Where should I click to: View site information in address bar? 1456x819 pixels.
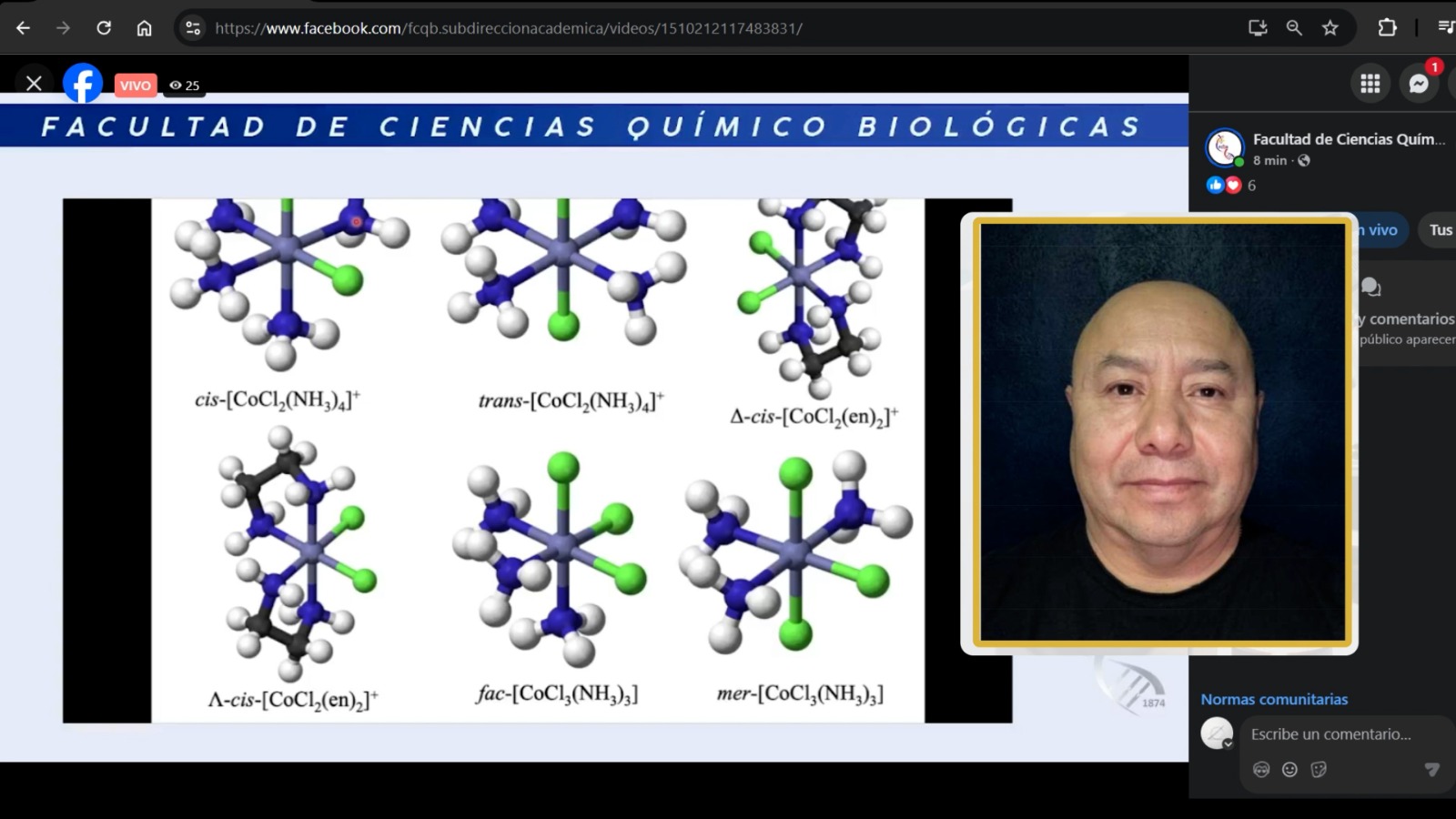[193, 28]
